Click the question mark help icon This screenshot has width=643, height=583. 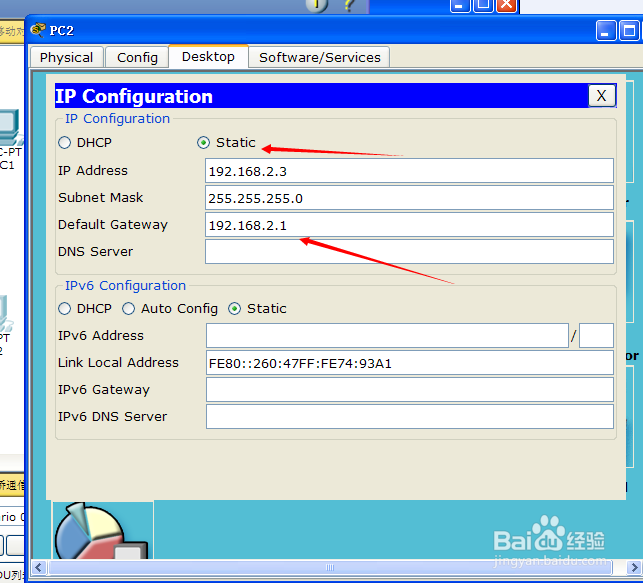(349, 5)
